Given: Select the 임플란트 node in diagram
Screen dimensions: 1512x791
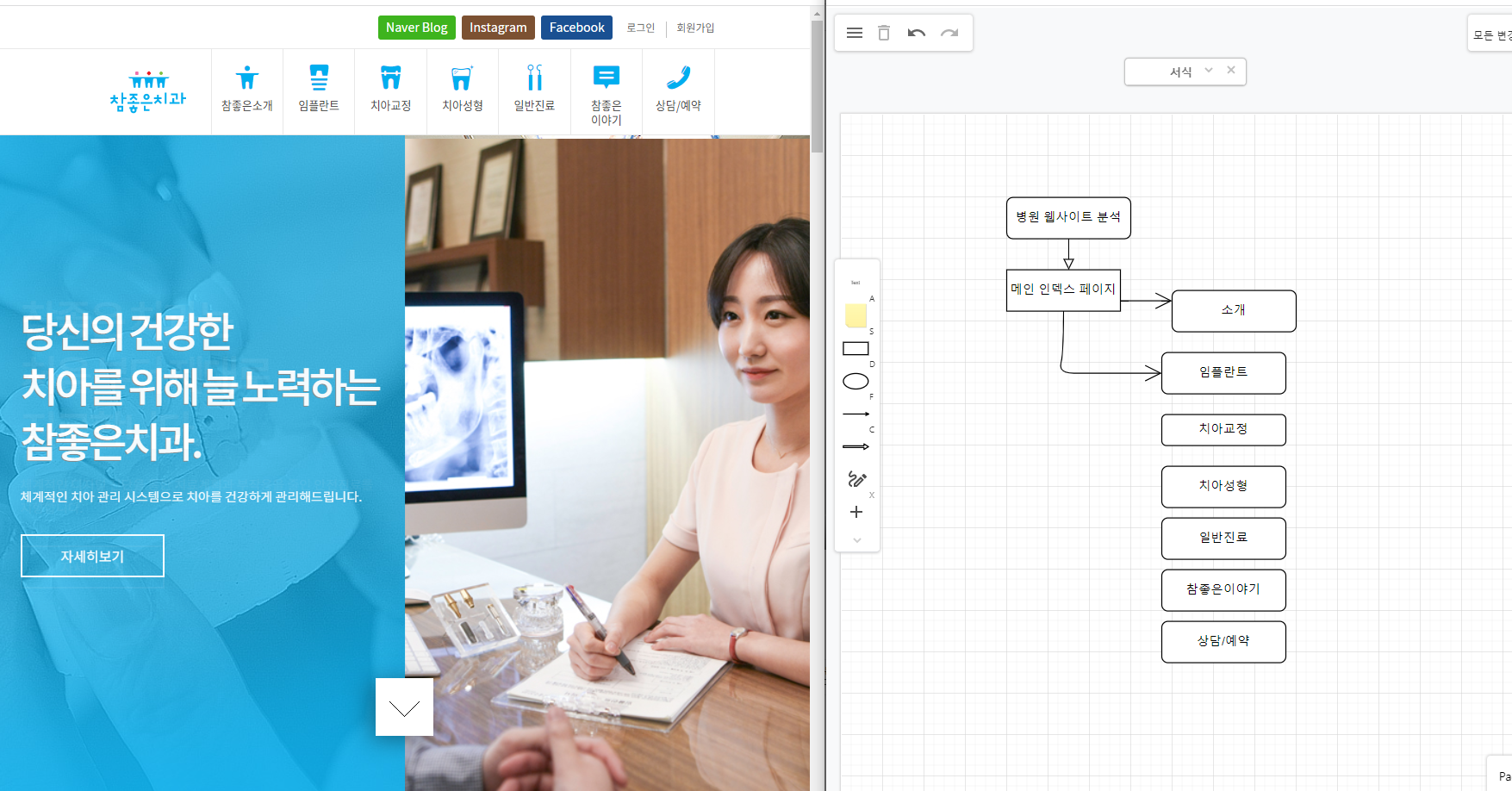Looking at the screenshot, I should 1223,373.
